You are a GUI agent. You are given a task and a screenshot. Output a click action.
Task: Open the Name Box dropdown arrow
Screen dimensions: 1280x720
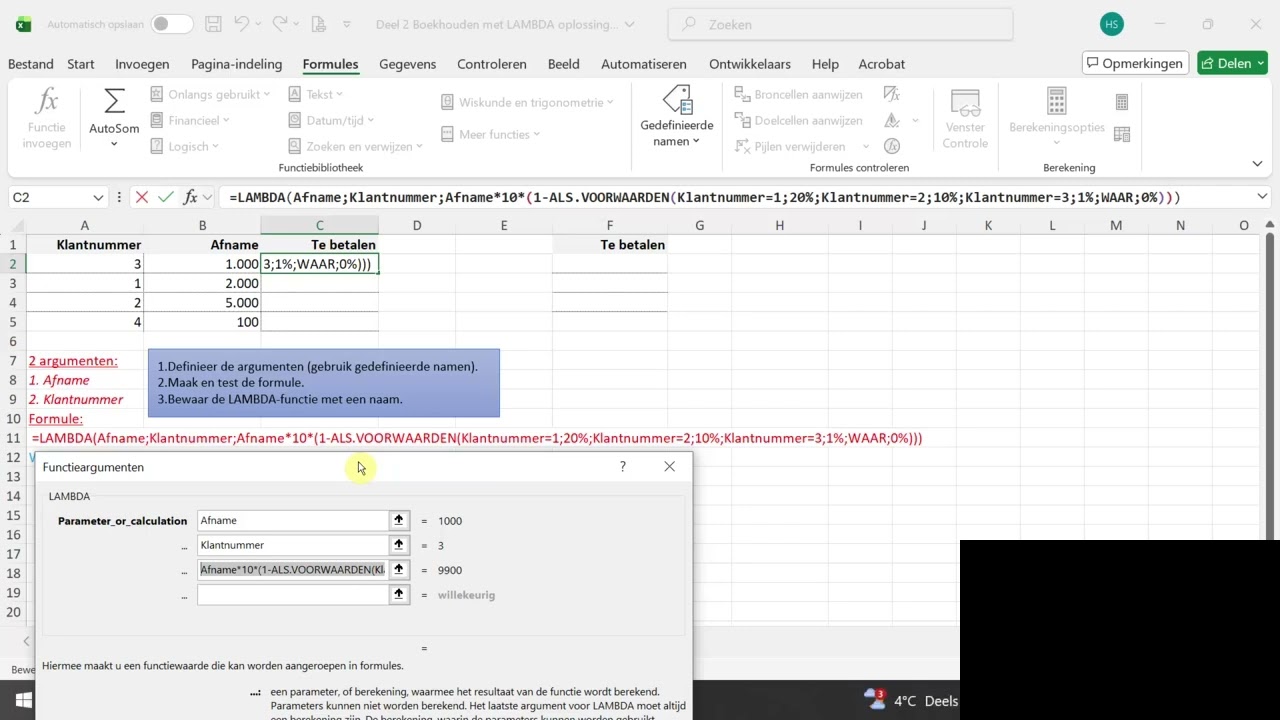pyautogui.click(x=98, y=198)
